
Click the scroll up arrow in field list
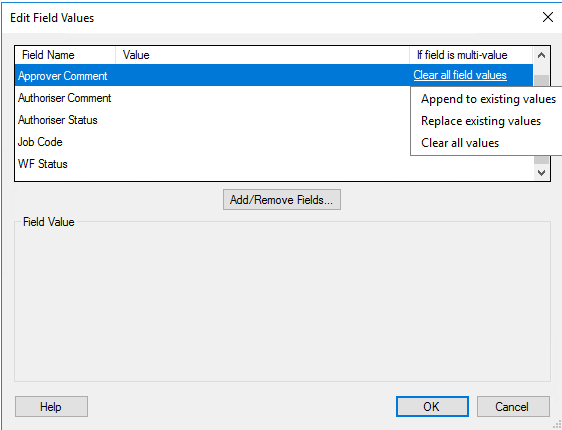(x=541, y=55)
